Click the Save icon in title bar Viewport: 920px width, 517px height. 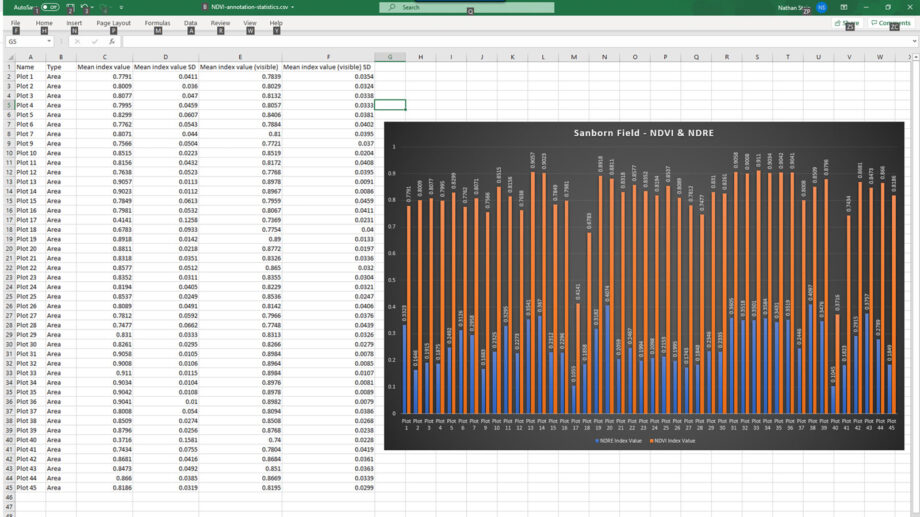click(x=70, y=8)
